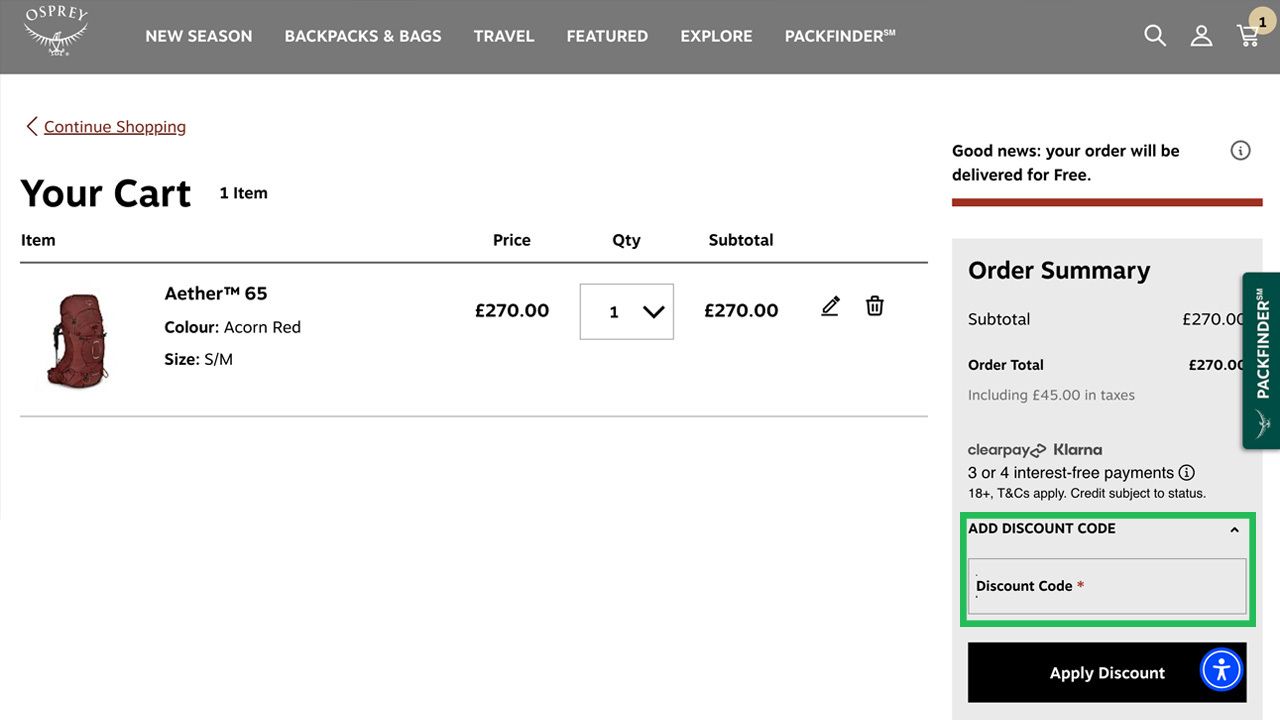Click the 'Size: S/M' text
This screenshot has height=720, width=1280.
click(x=198, y=359)
